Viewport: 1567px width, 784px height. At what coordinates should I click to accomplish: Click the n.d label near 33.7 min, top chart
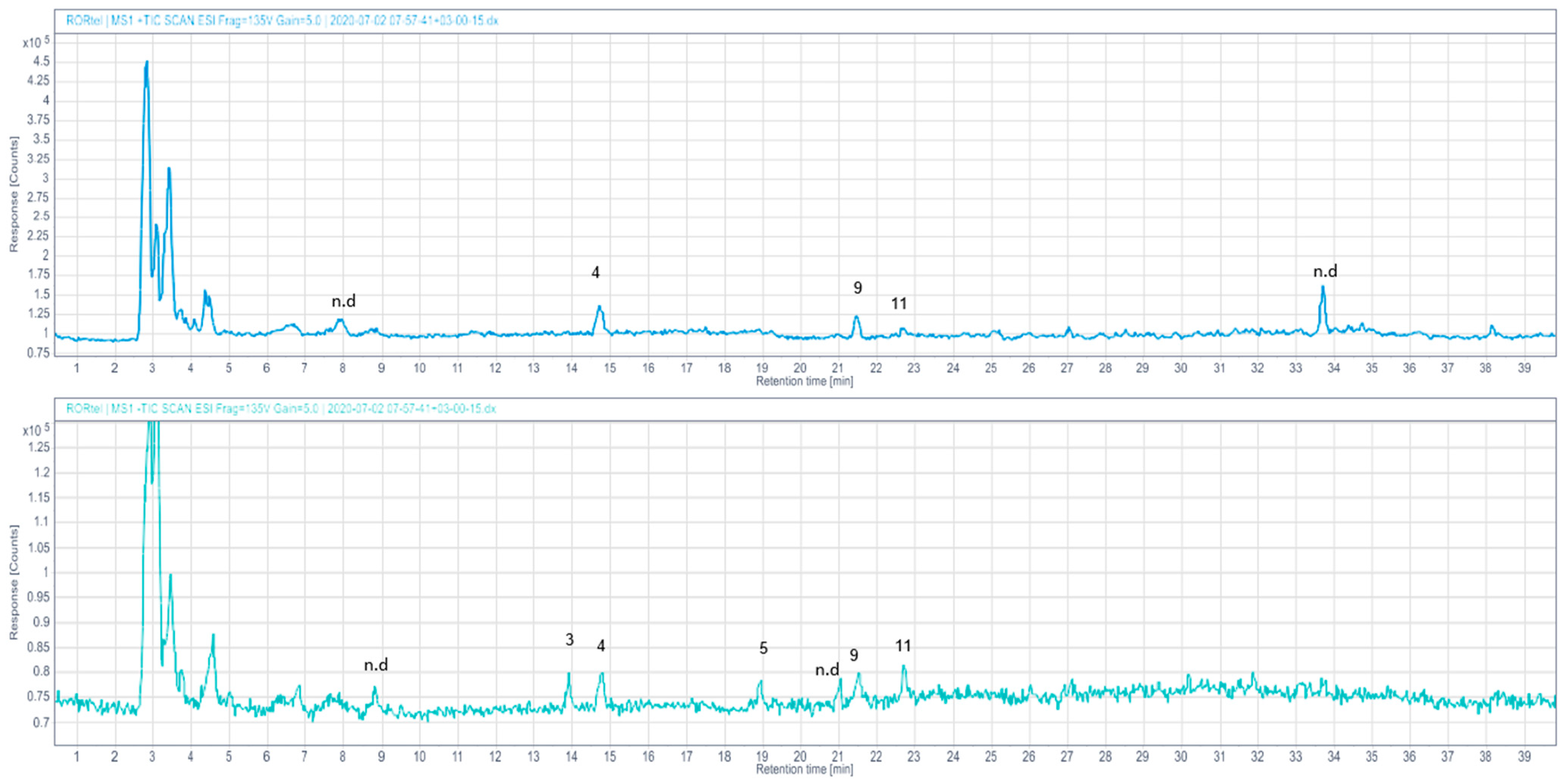[x=1325, y=272]
